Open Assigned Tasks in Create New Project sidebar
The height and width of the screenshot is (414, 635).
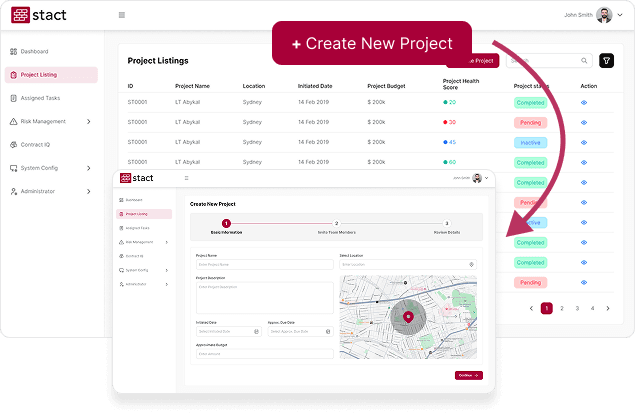click(134, 228)
